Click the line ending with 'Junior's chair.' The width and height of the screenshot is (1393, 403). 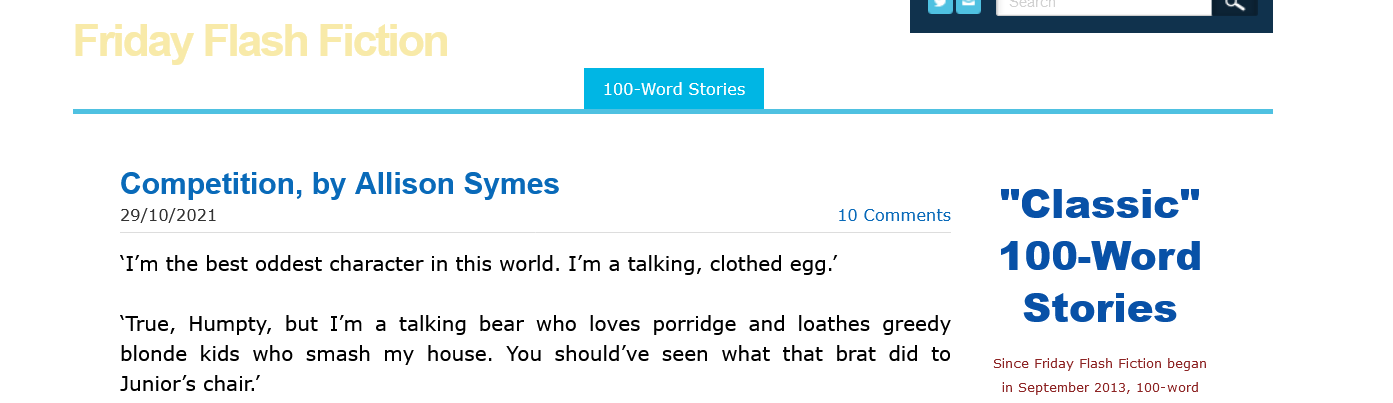coord(189,384)
